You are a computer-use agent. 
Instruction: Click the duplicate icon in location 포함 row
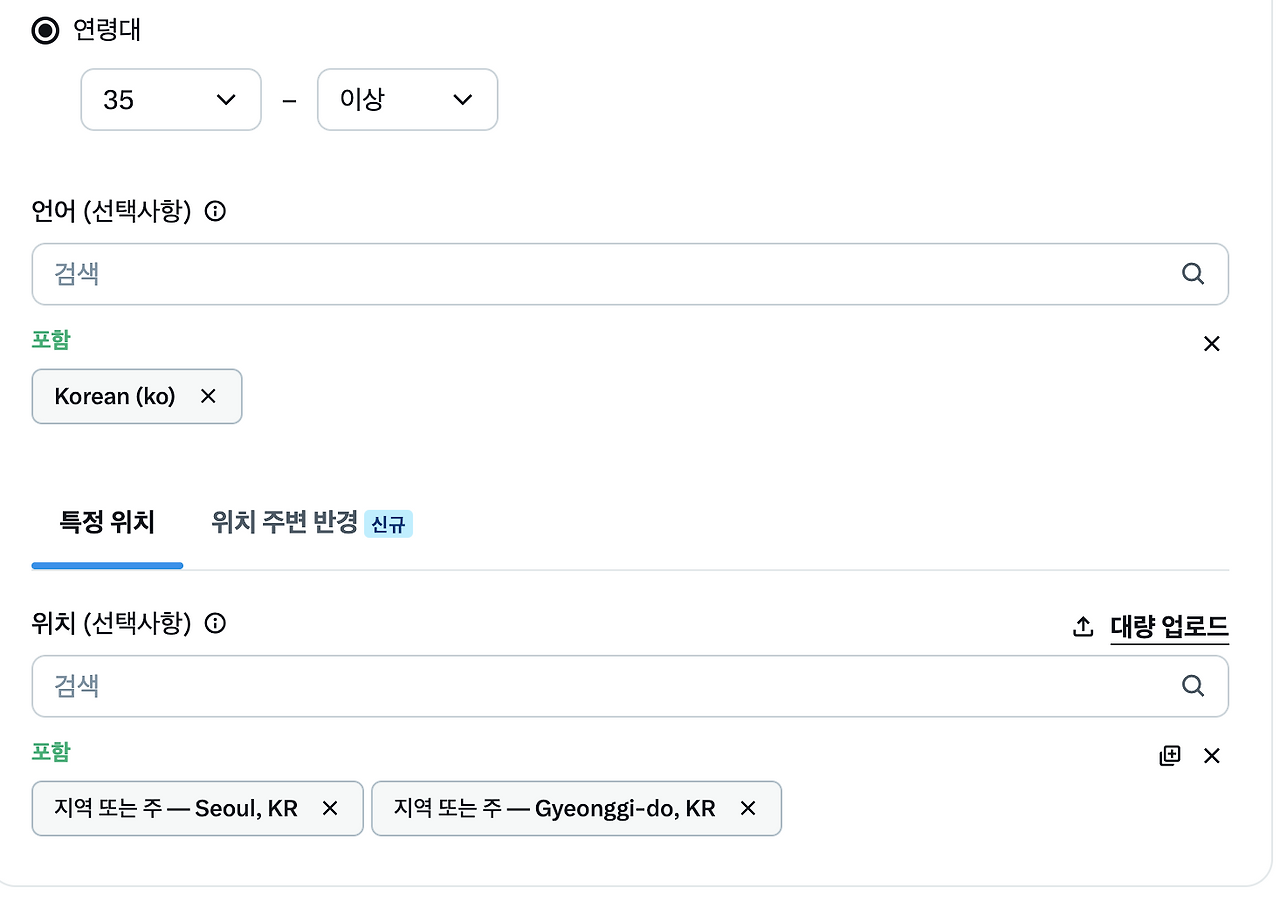click(x=1170, y=755)
